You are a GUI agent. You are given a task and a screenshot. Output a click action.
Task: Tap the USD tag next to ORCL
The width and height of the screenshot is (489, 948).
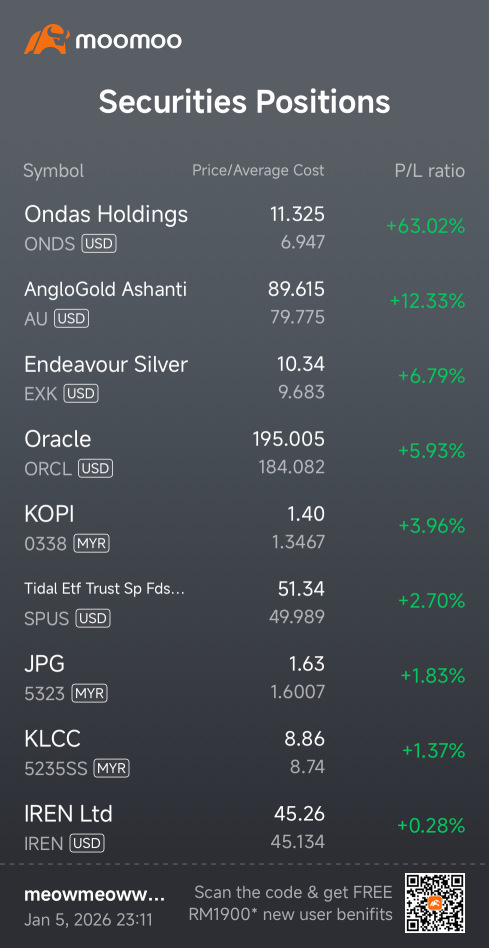point(96,469)
